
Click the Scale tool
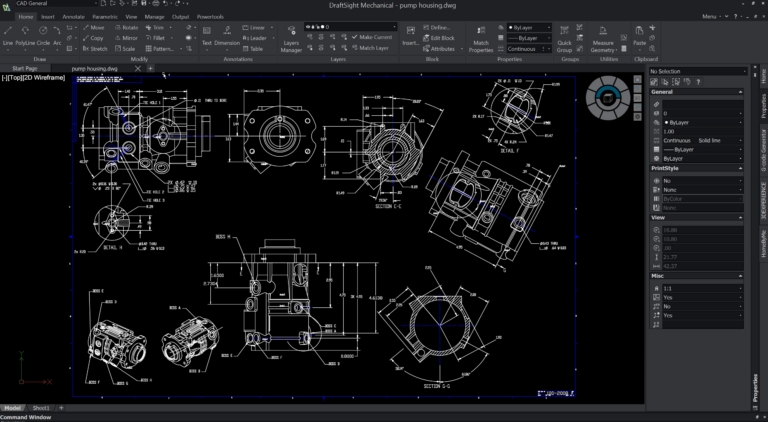click(x=125, y=49)
